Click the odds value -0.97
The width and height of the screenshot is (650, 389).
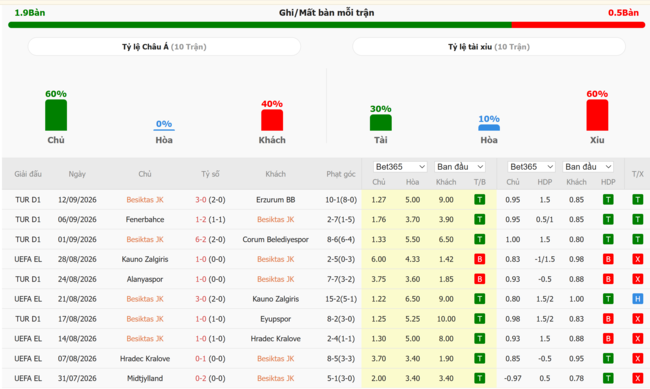512,378
